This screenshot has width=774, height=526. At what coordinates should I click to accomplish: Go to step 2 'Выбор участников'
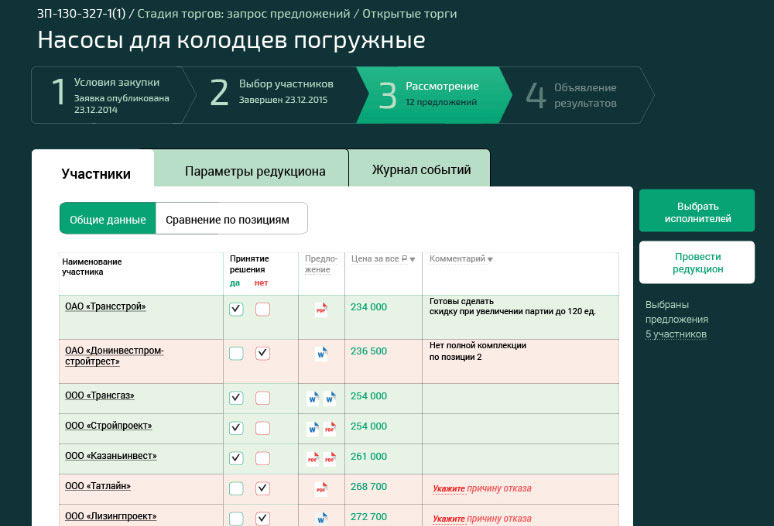point(269,92)
